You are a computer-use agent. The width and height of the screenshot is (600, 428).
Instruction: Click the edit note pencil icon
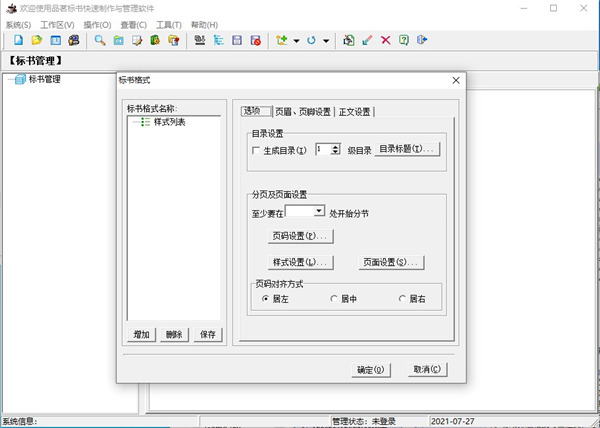137,40
